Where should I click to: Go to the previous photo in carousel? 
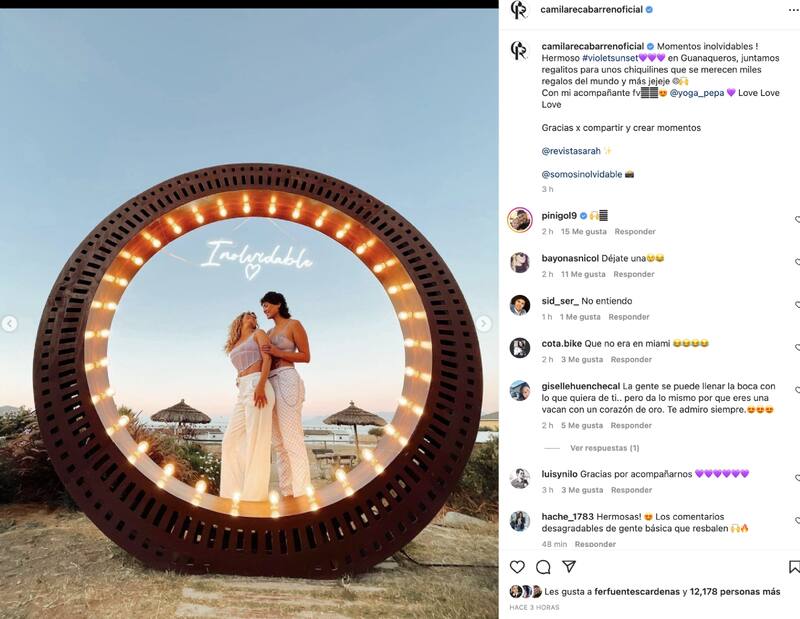point(10,324)
